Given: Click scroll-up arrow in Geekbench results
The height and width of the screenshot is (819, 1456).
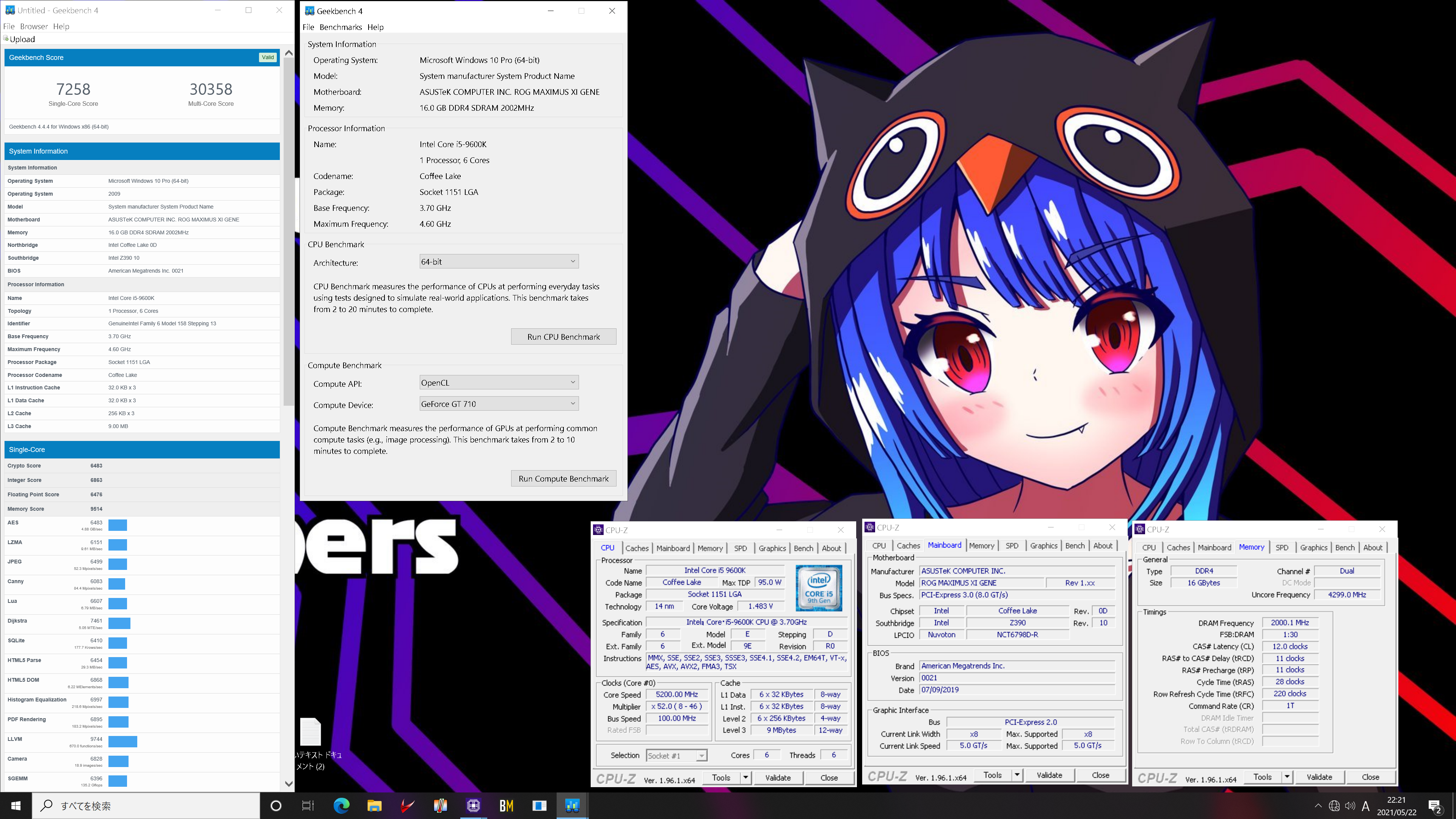Looking at the screenshot, I should [289, 53].
